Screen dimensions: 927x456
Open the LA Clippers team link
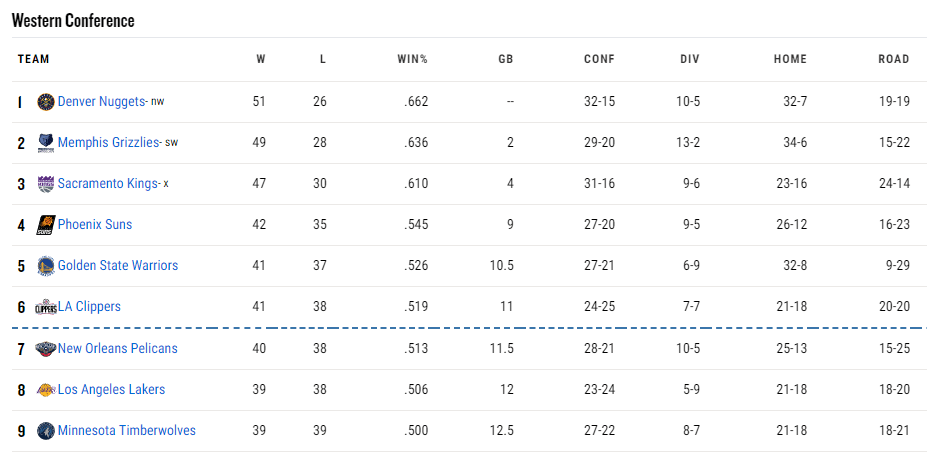pos(89,306)
